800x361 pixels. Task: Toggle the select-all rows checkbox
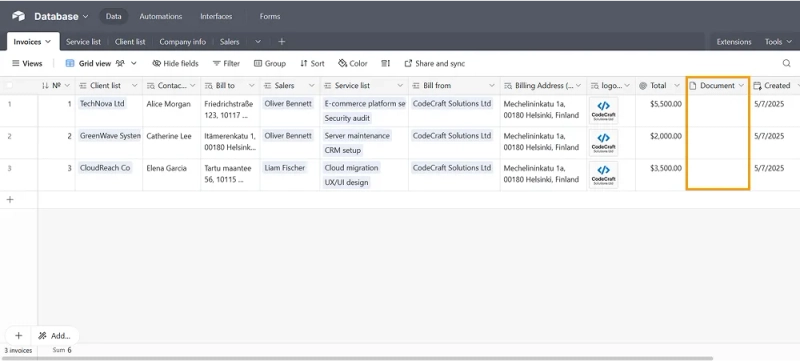click(9, 86)
